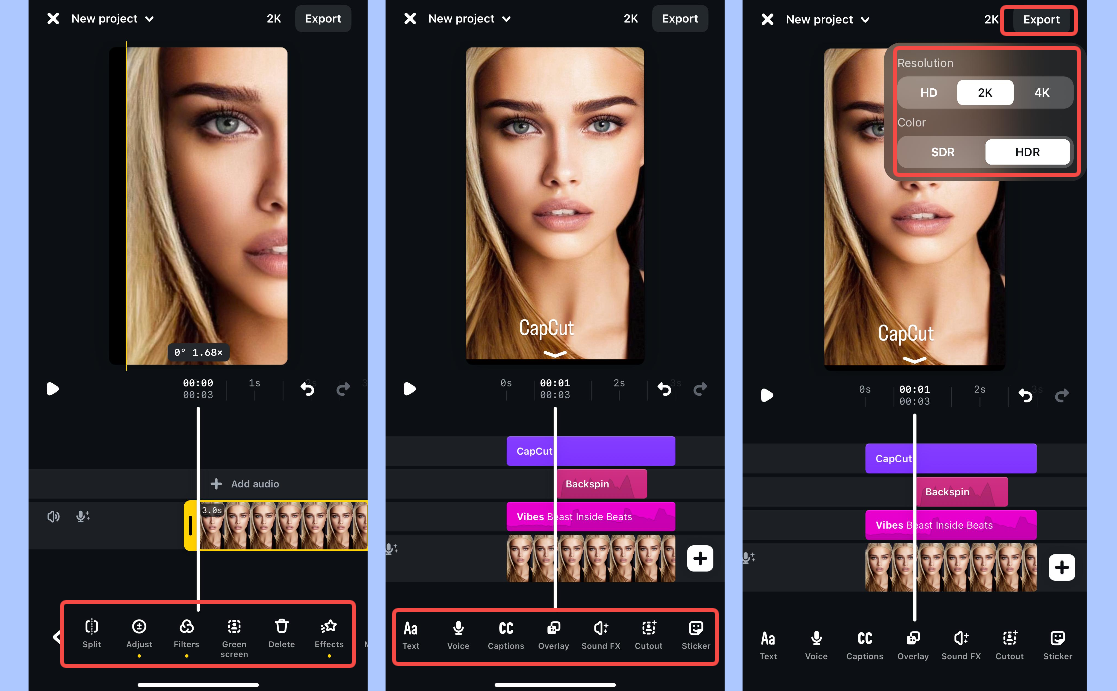Close project with X in middle screen
The height and width of the screenshot is (691, 1117).
[410, 19]
